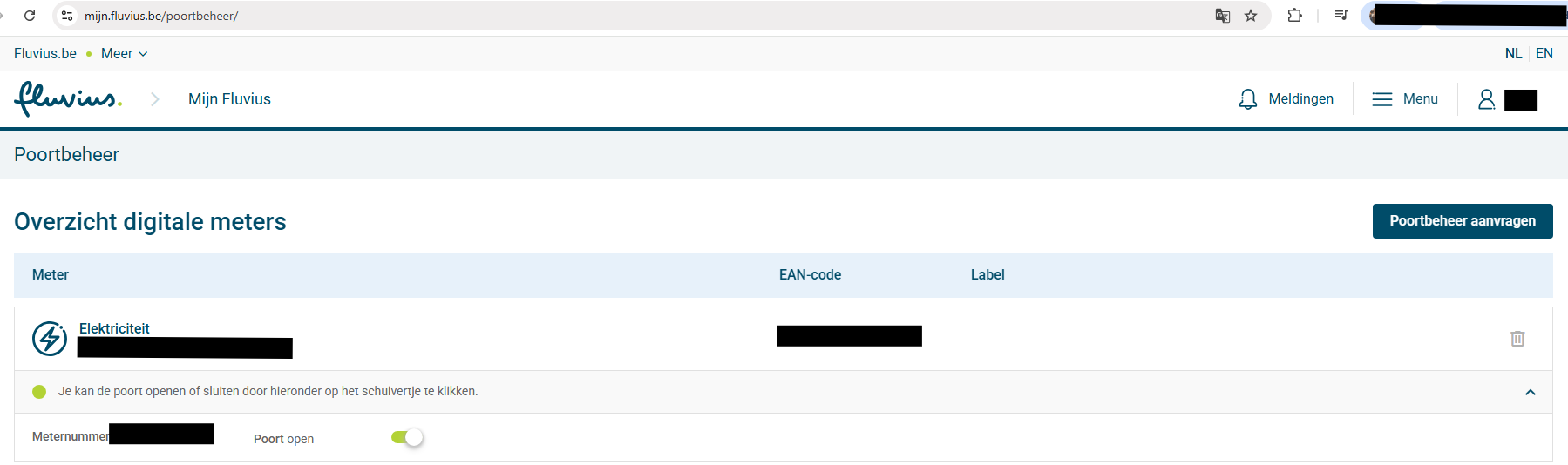Switch language to NL
The width and height of the screenshot is (1568, 465).
[x=1513, y=54]
